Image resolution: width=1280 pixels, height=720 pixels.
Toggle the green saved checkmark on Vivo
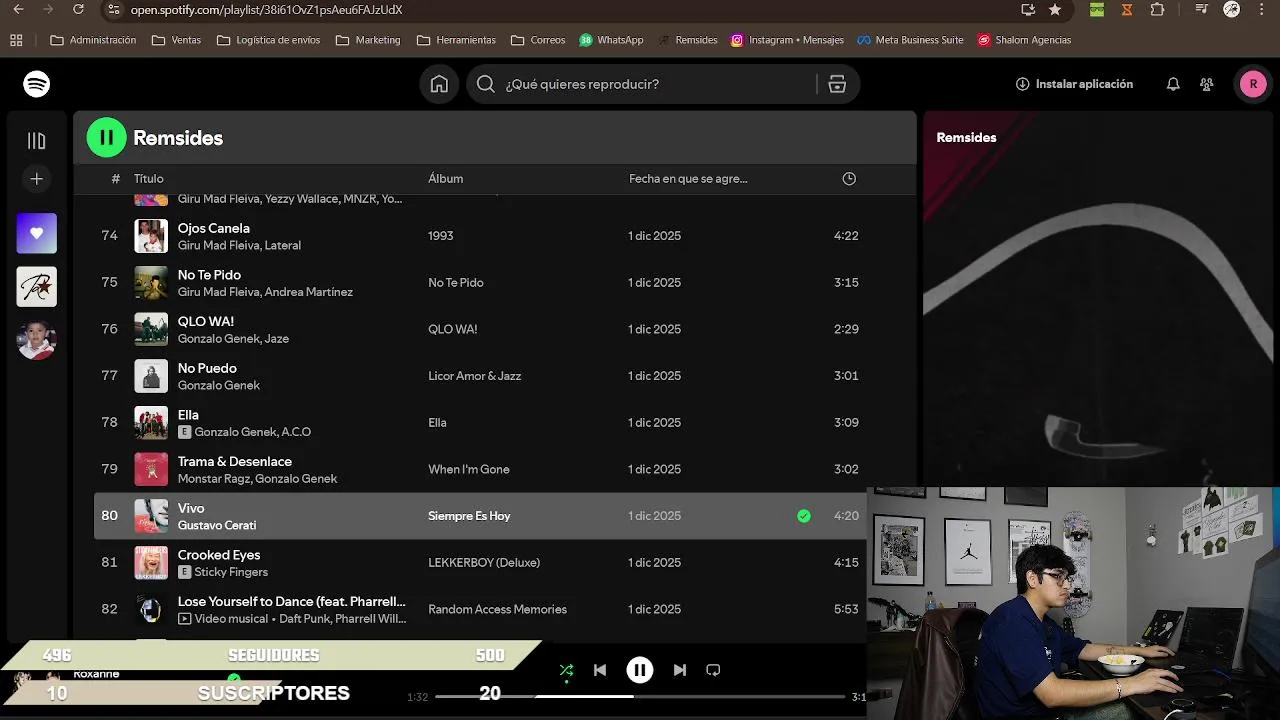coord(804,516)
